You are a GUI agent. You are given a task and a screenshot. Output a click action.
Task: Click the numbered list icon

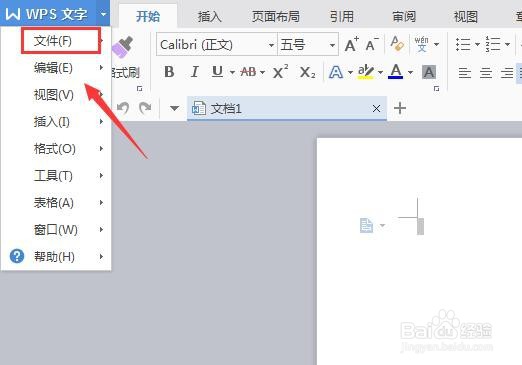tap(493, 44)
